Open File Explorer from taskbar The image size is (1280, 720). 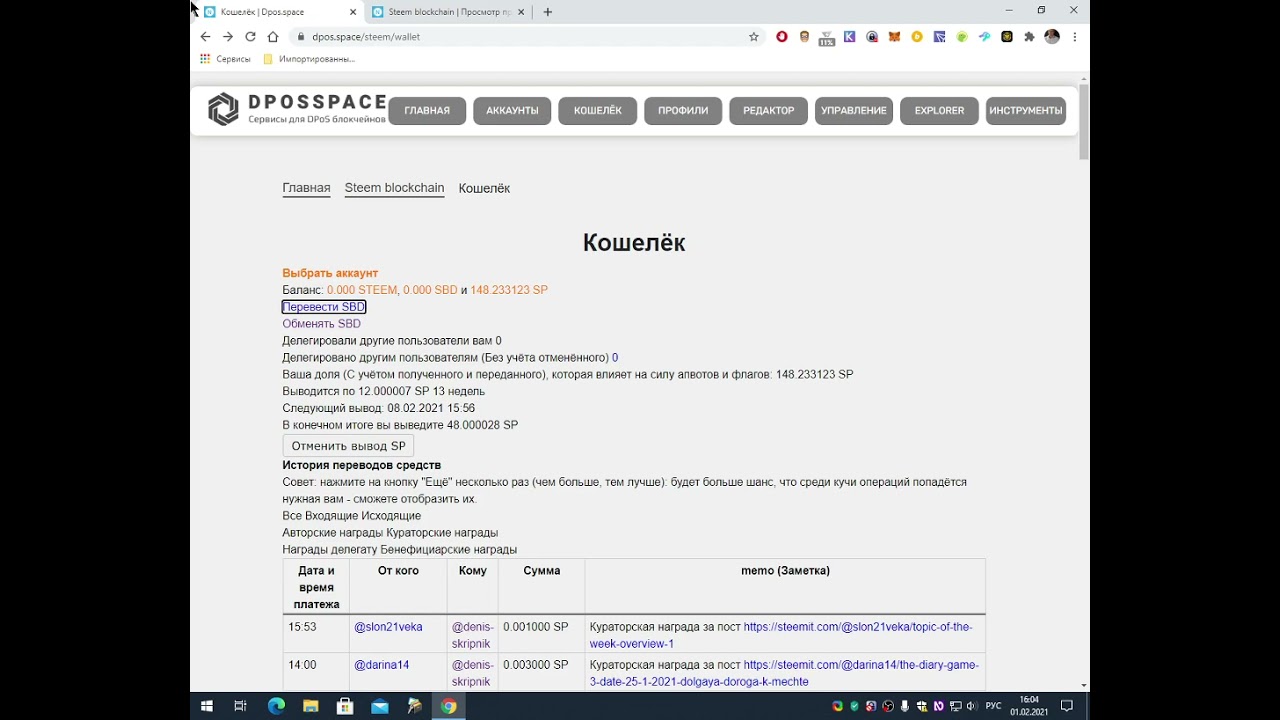(x=311, y=706)
